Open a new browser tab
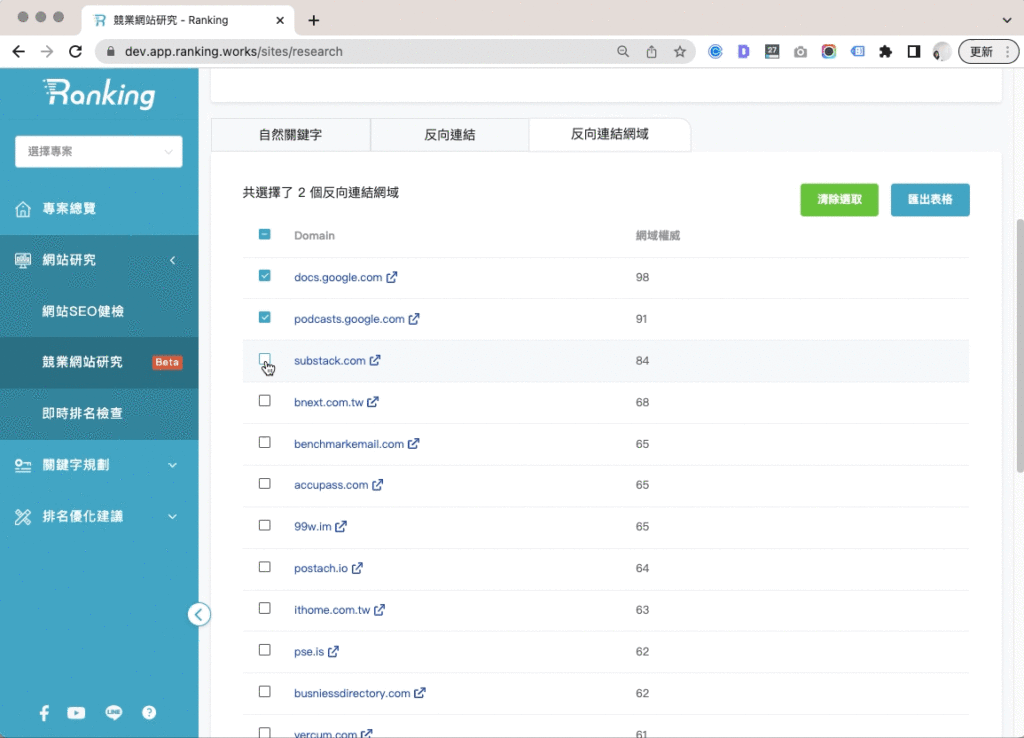The height and width of the screenshot is (738, 1024). point(313,20)
